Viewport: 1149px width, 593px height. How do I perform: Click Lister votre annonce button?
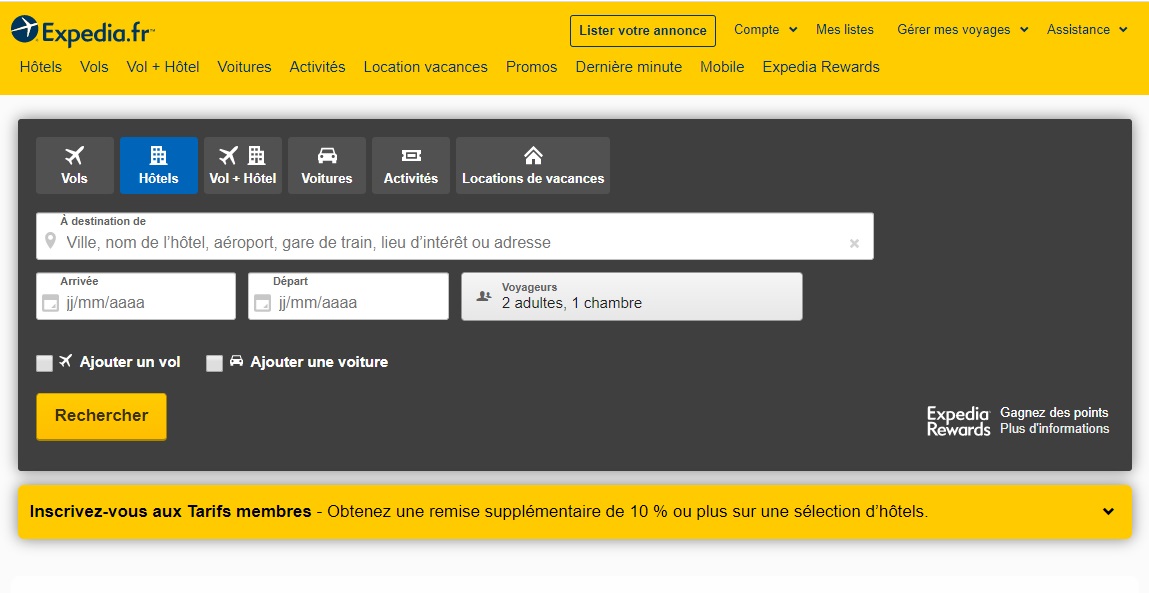point(643,31)
